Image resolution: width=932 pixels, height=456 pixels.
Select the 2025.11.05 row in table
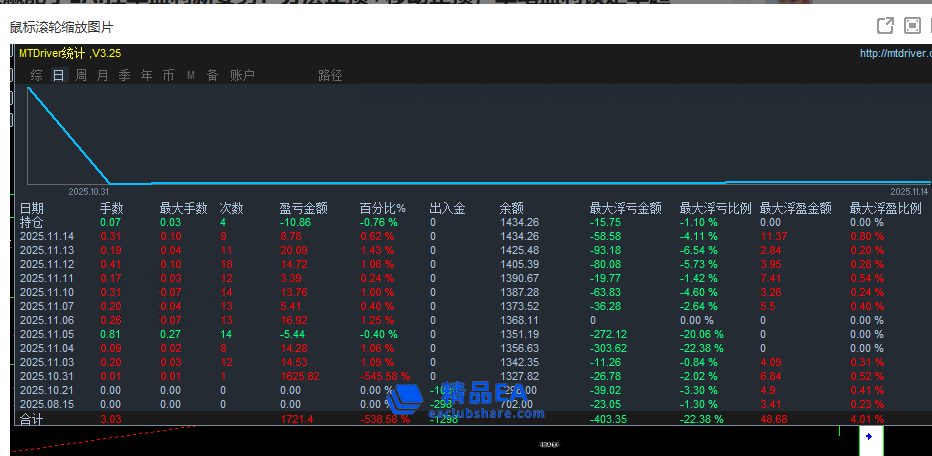(47, 334)
